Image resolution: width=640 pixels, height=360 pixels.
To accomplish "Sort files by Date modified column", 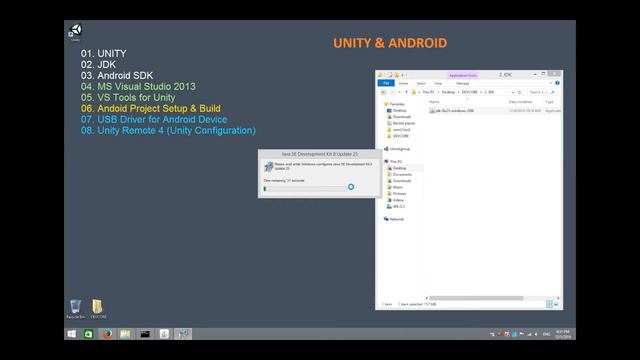I will pos(520,102).
